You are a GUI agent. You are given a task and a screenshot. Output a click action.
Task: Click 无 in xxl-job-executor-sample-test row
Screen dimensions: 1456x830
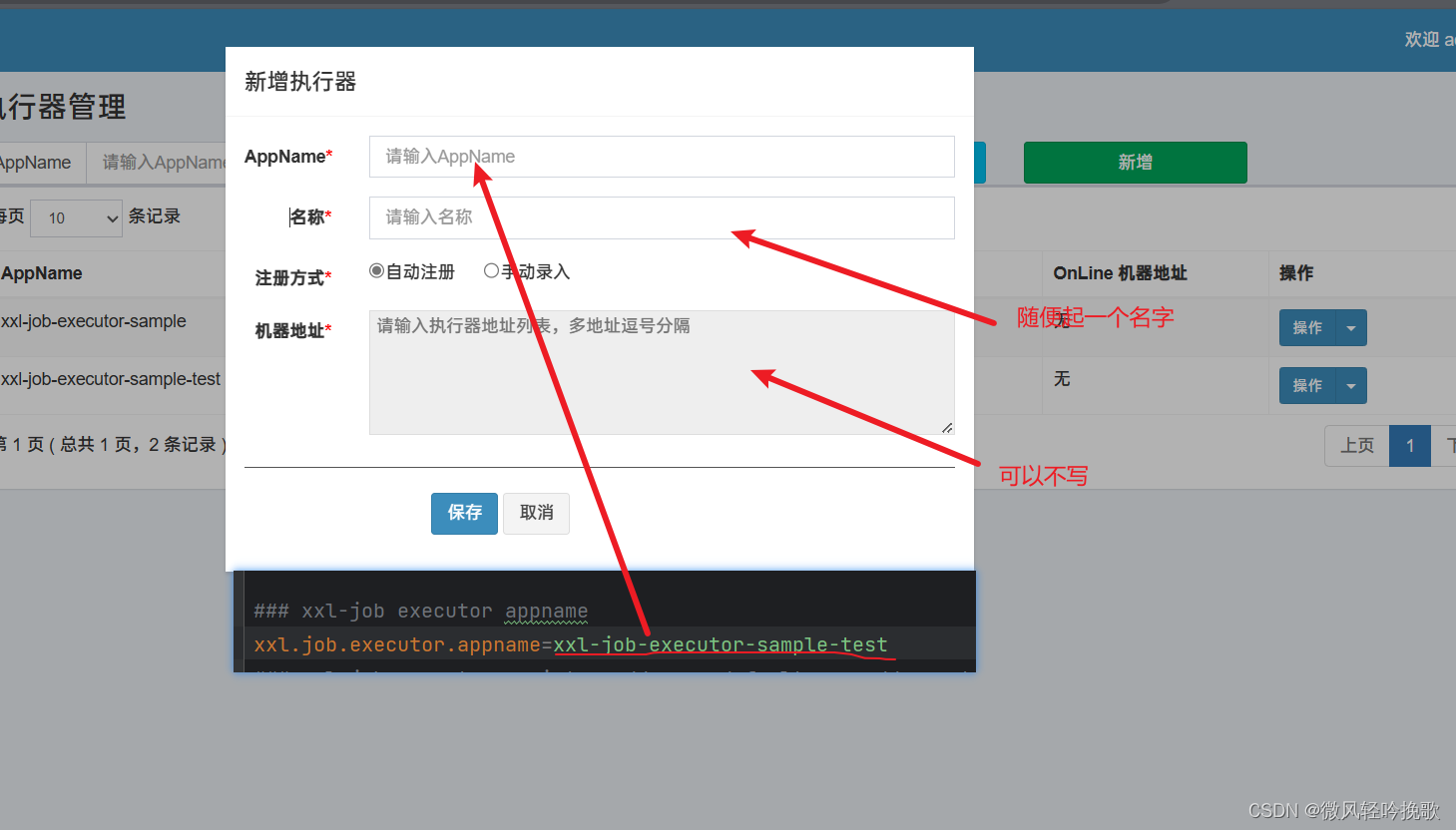pyautogui.click(x=1062, y=379)
